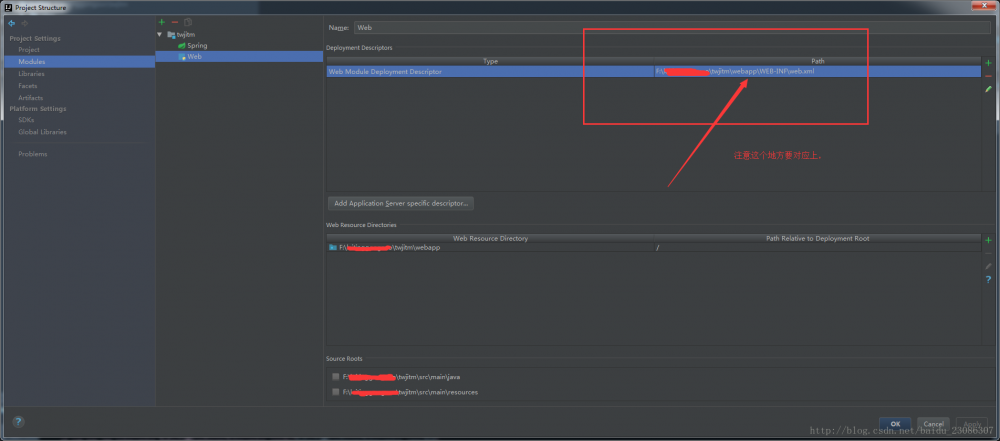Select the twjitm module
1000x441 pixels.
(x=186, y=34)
